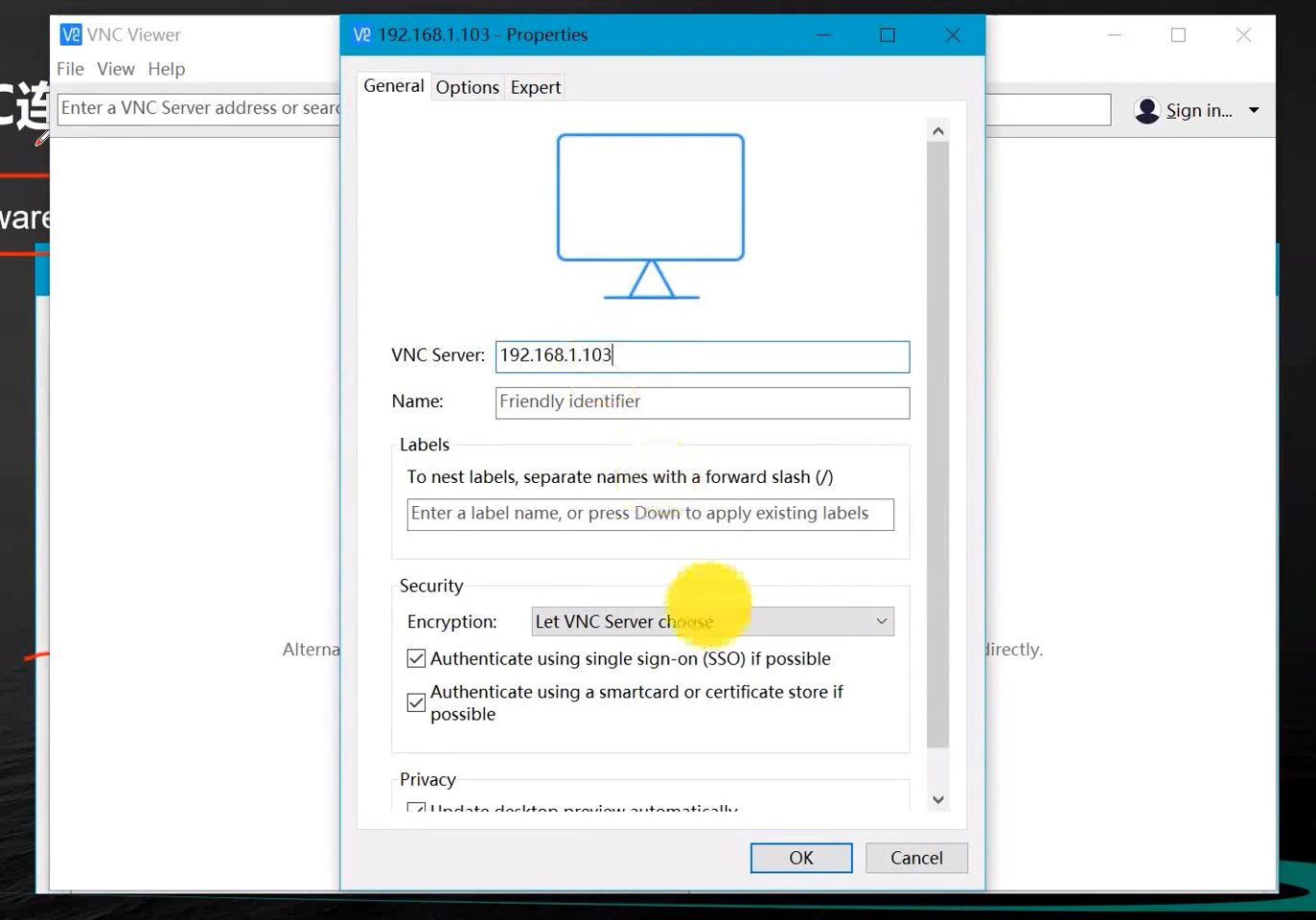Confirm with the OK button
The image size is (1316, 920).
[801, 858]
